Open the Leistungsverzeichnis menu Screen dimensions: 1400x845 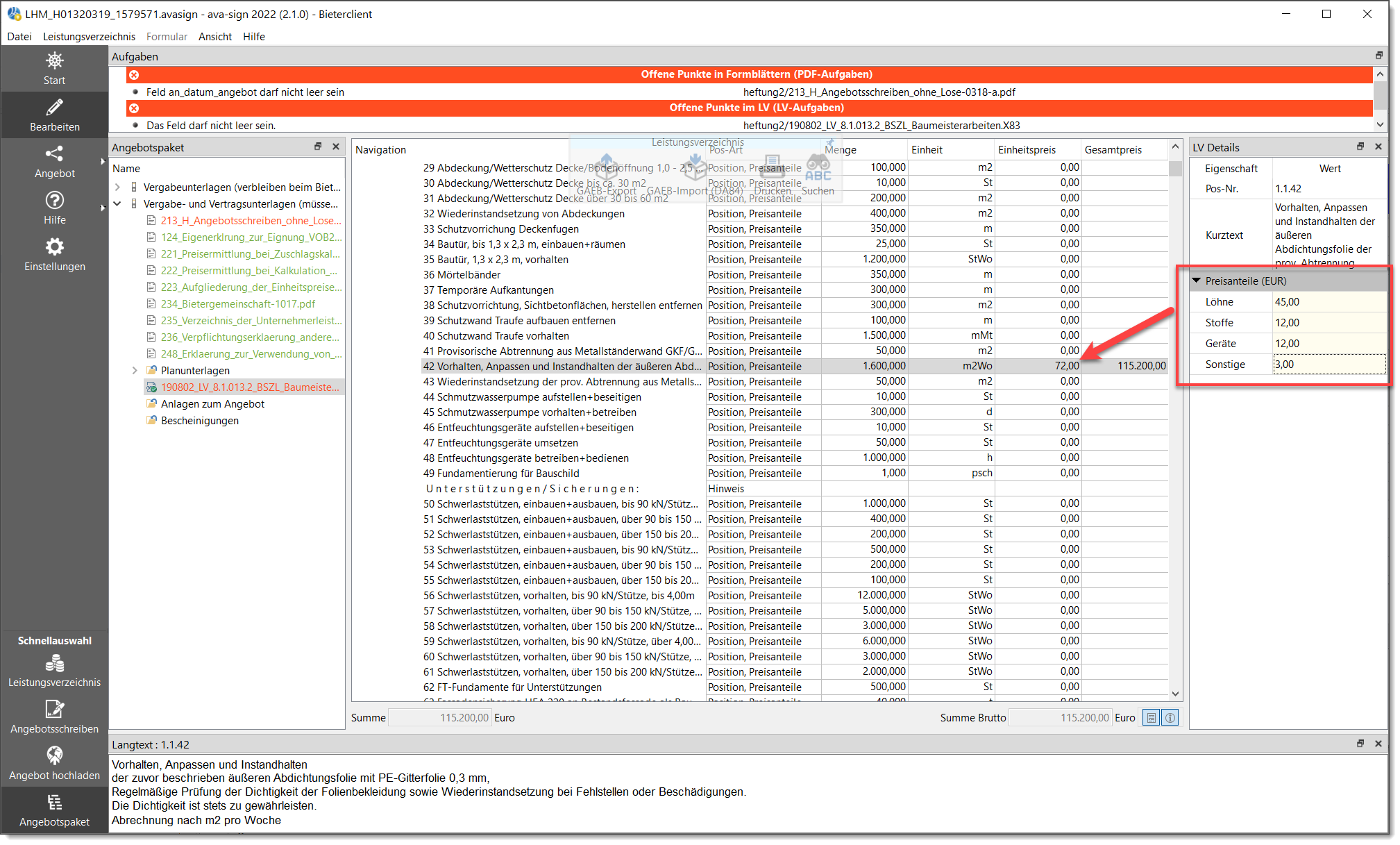(89, 37)
